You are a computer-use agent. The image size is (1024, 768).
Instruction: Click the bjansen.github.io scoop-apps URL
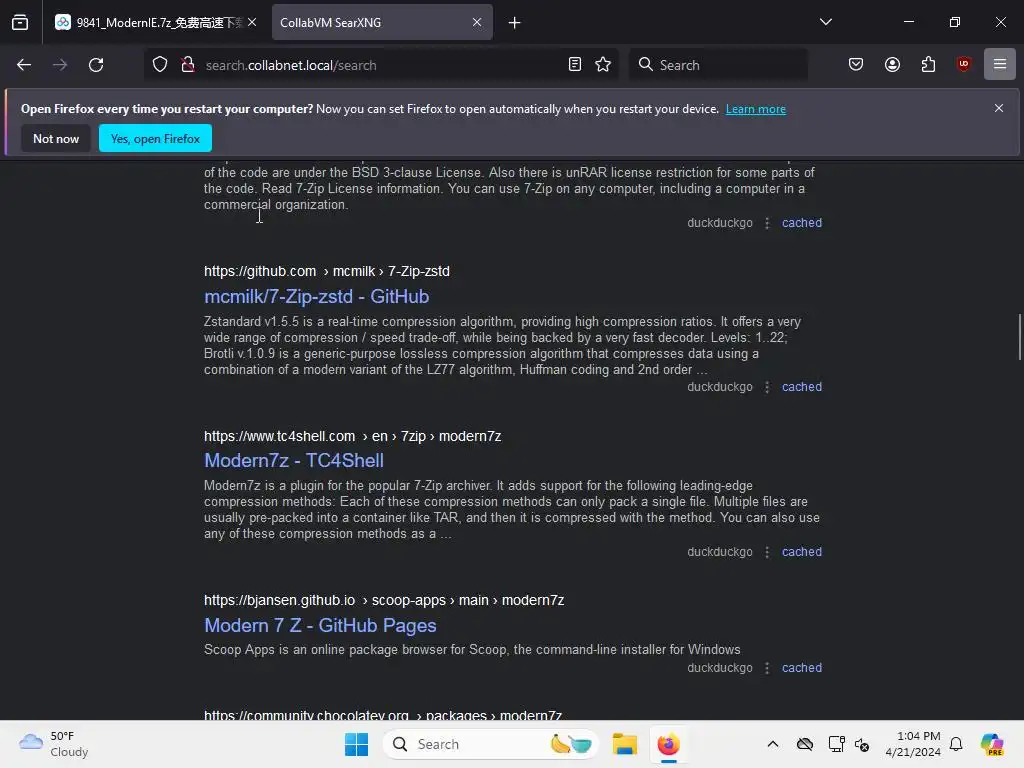coord(384,600)
